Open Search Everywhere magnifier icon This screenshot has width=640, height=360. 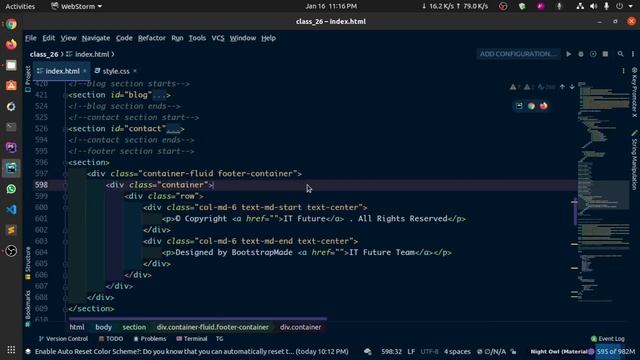click(x=620, y=54)
